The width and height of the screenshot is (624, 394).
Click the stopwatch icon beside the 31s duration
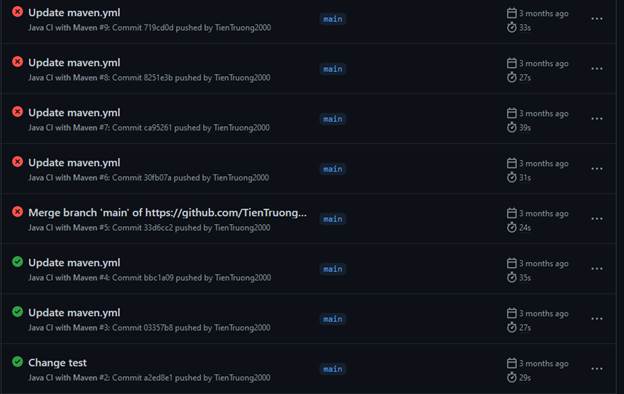tap(511, 177)
